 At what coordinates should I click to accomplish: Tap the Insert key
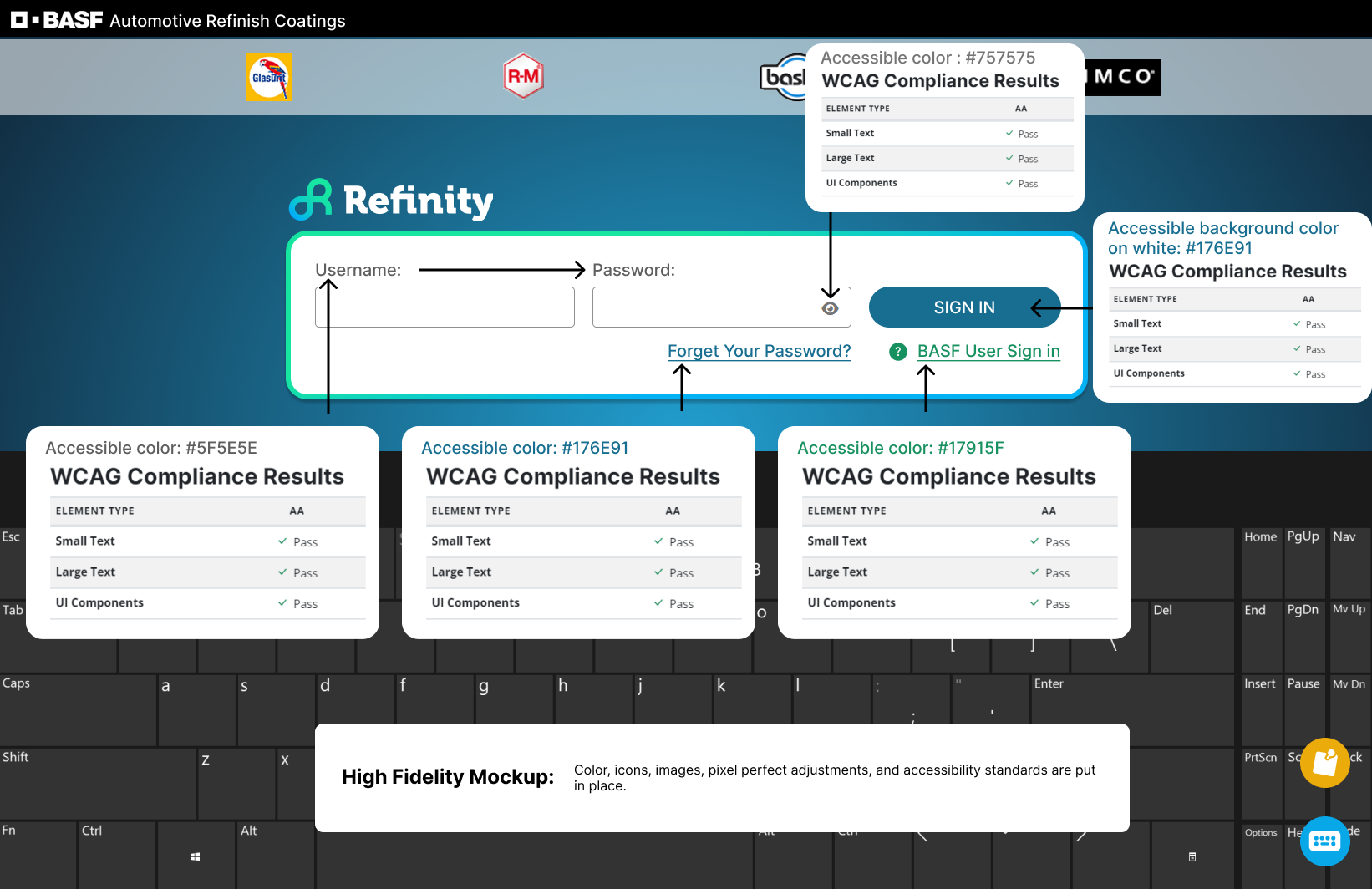(1261, 710)
